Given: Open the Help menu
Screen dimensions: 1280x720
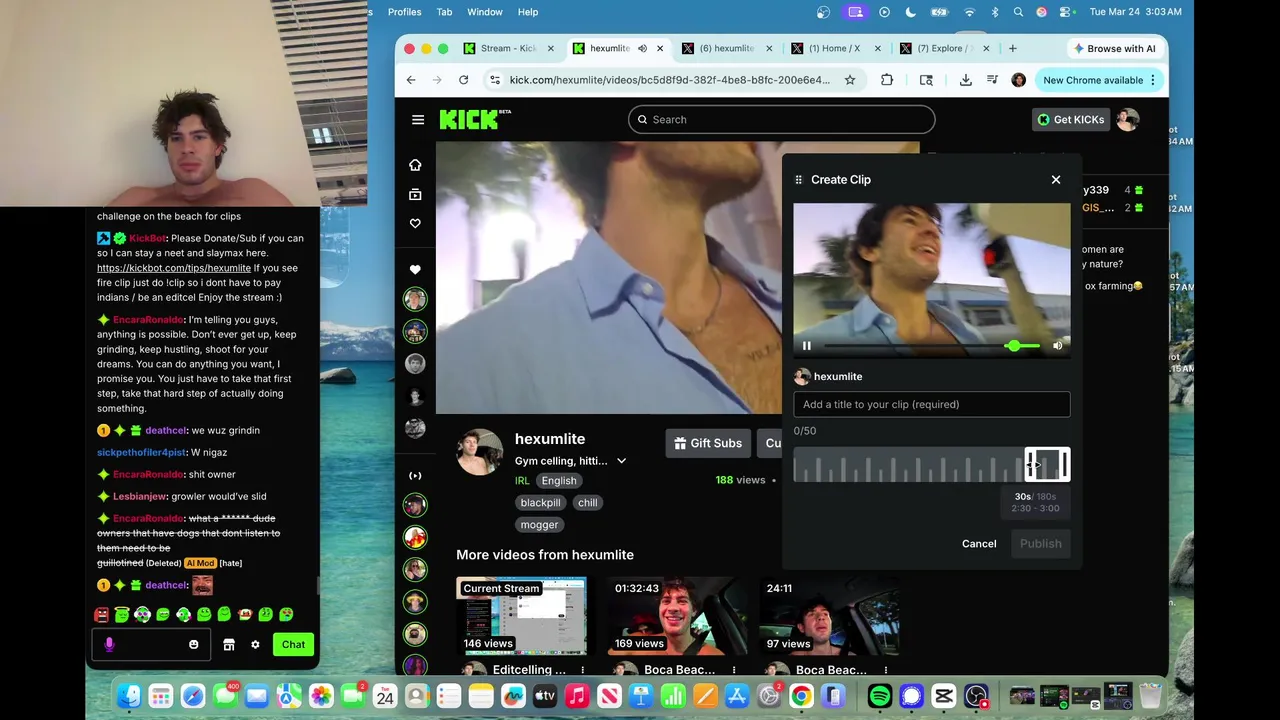Looking at the screenshot, I should [528, 12].
